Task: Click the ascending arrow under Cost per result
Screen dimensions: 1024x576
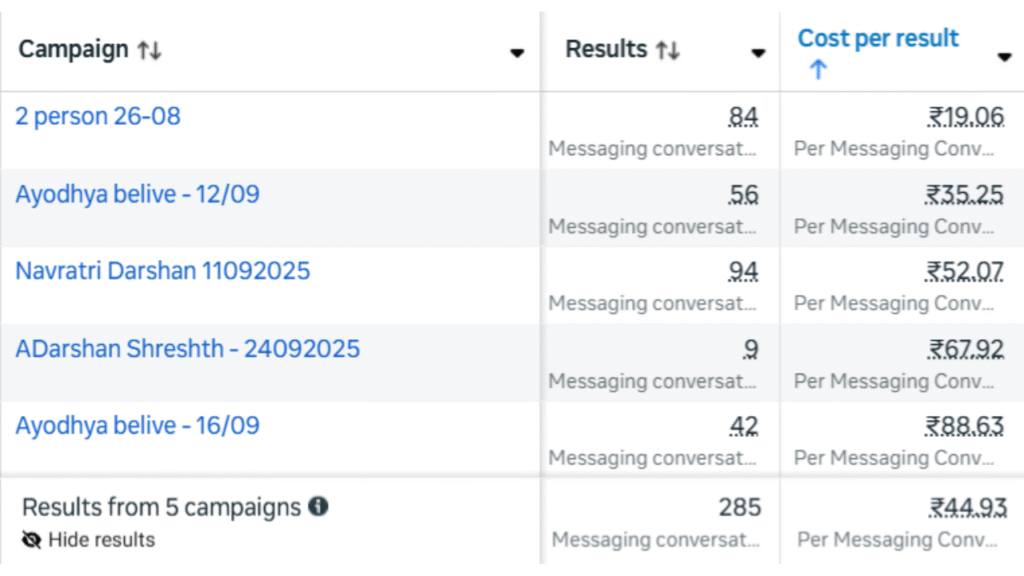Action: click(818, 70)
